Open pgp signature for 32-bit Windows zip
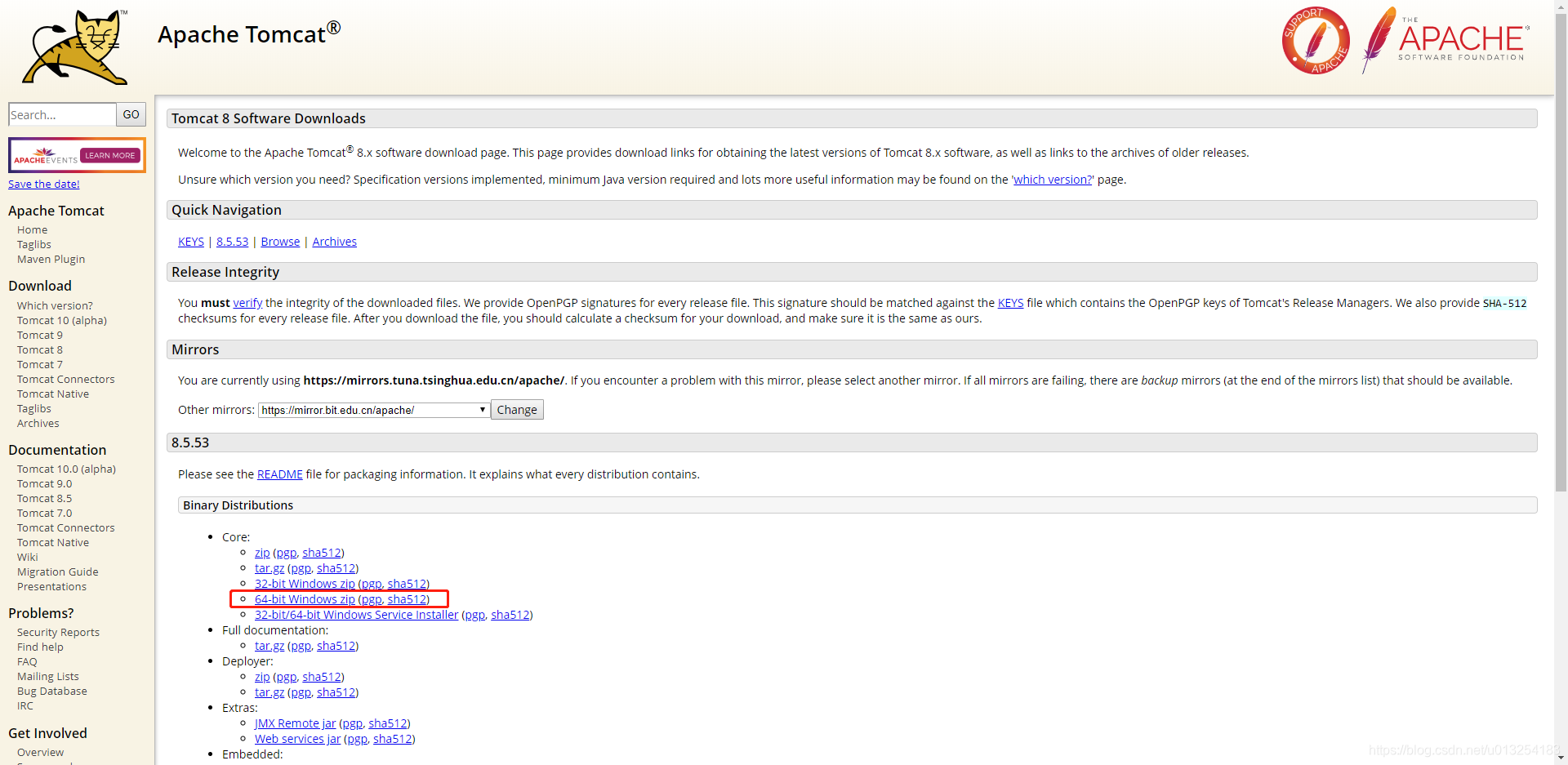 (x=371, y=584)
